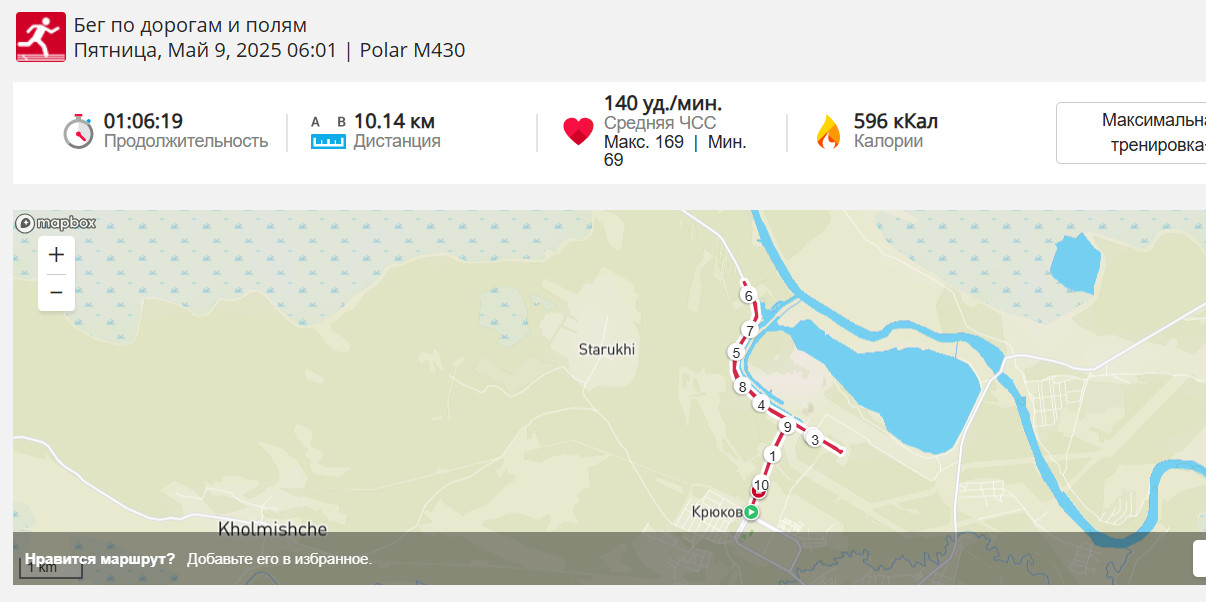
Task: Click the green route start marker
Action: point(751,512)
